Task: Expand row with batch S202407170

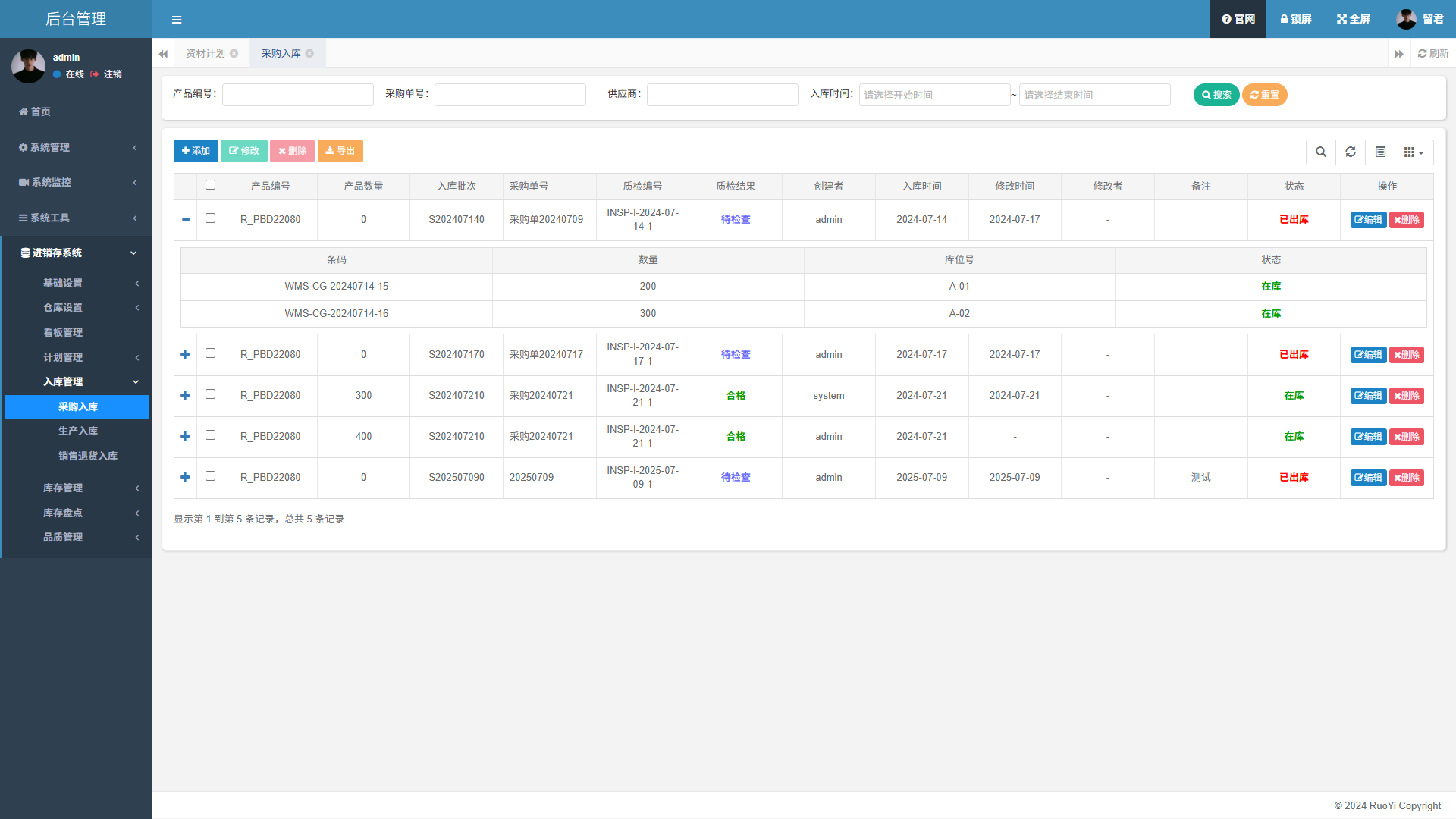Action: pyautogui.click(x=186, y=354)
